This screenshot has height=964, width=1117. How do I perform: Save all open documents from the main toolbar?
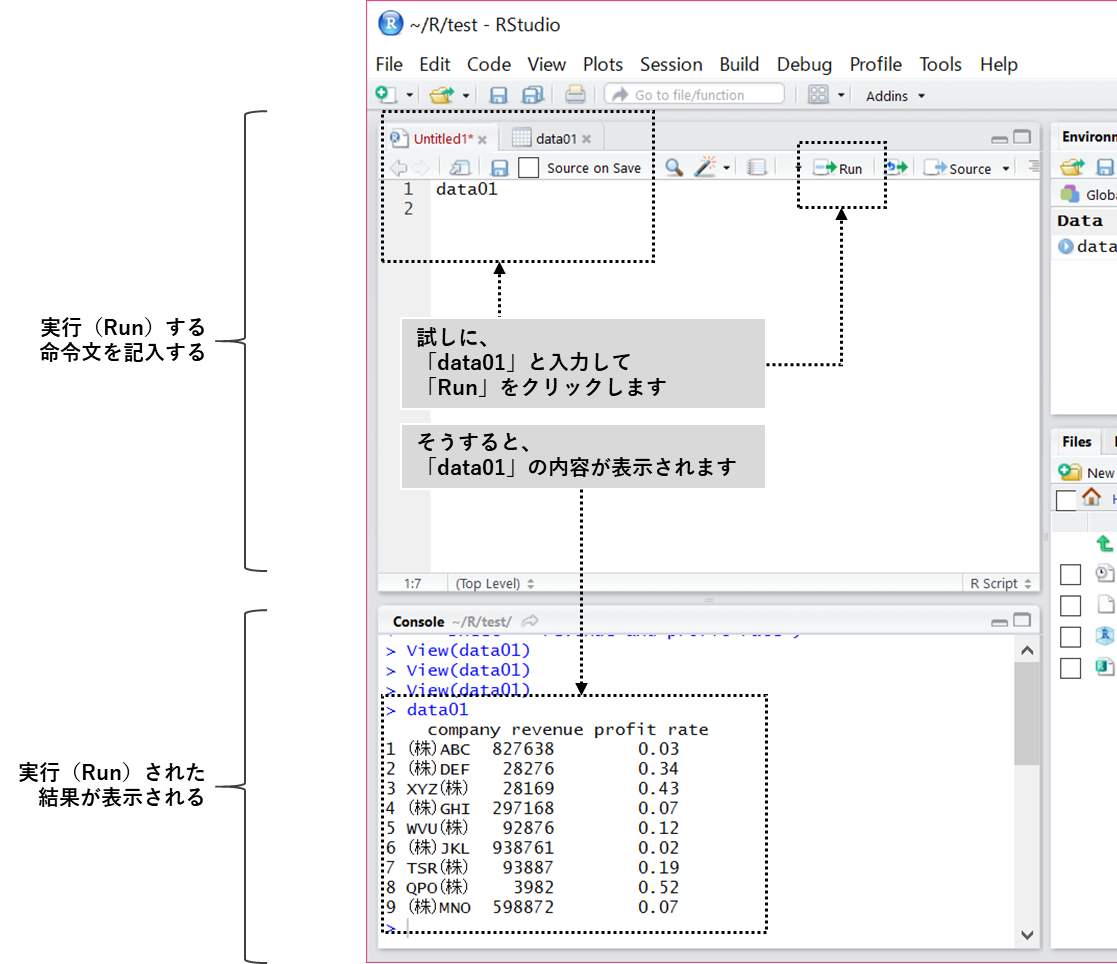pyautogui.click(x=532, y=95)
